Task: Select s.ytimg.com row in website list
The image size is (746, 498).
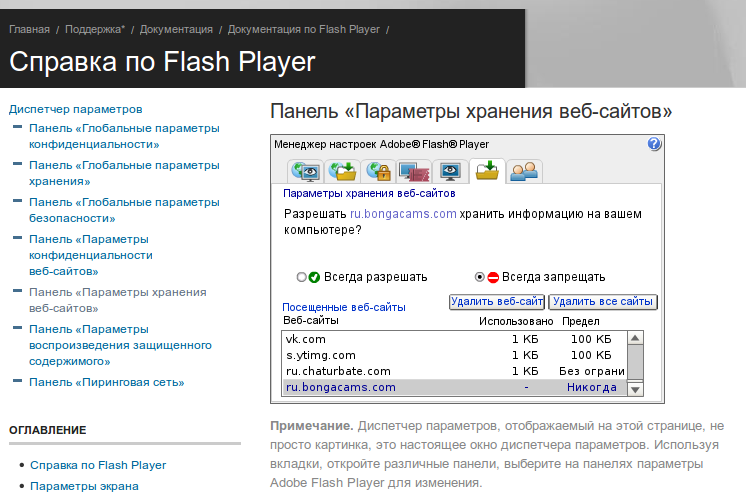Action: click(x=454, y=355)
